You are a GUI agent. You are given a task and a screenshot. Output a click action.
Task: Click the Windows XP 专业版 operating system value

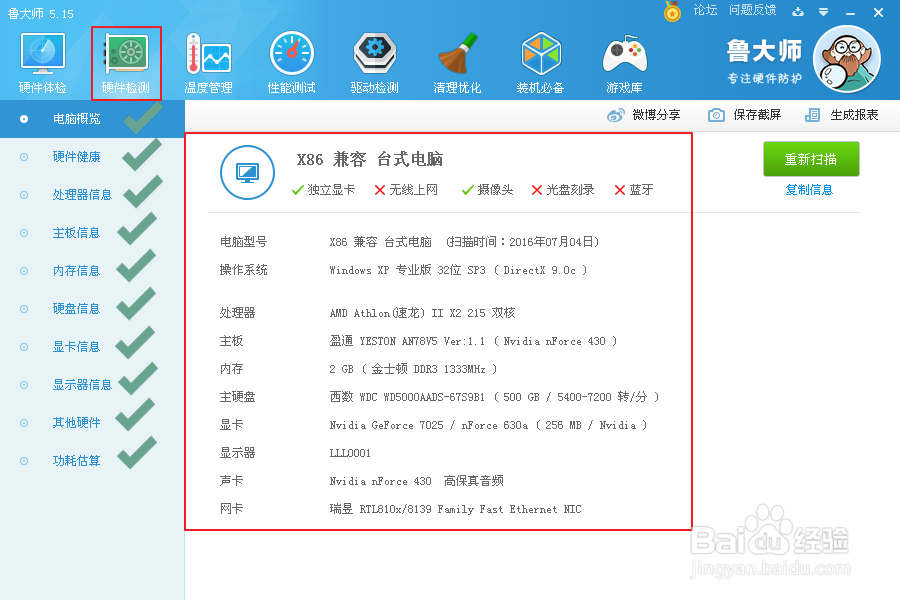tap(458, 270)
